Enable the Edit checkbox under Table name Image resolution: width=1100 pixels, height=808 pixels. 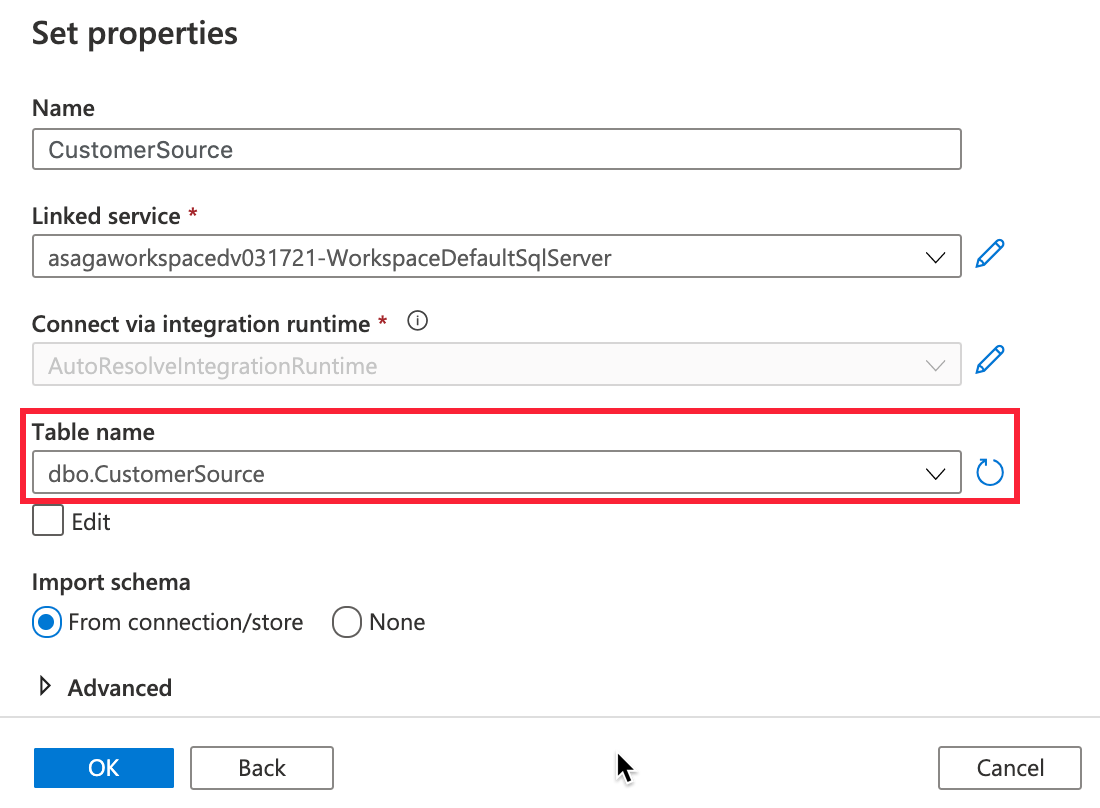[48, 521]
